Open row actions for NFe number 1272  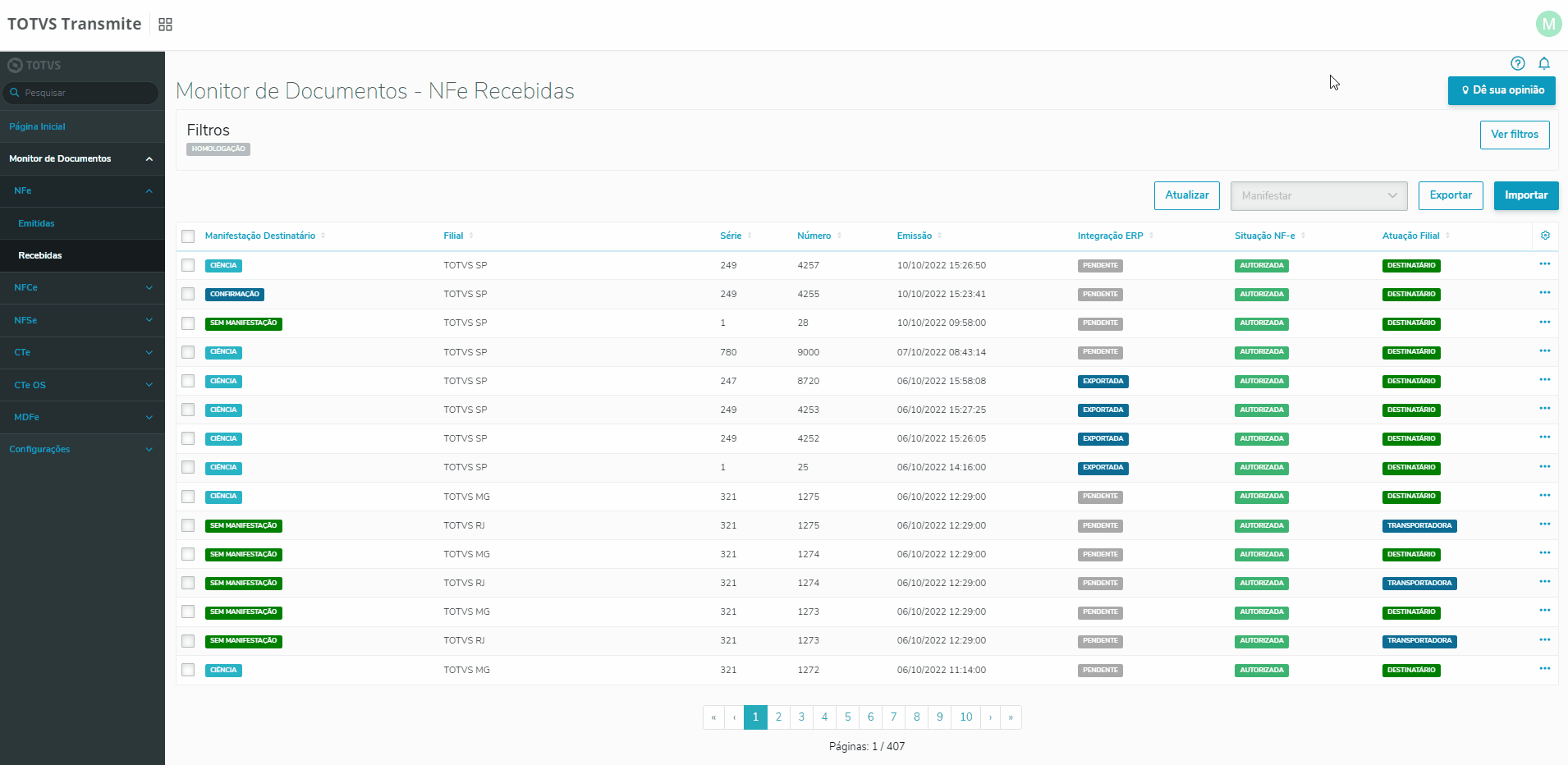[x=1545, y=669]
